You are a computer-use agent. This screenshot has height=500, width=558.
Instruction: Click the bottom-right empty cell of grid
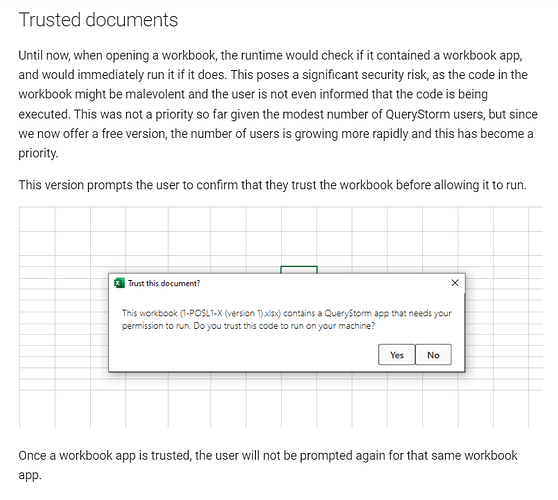(536, 409)
